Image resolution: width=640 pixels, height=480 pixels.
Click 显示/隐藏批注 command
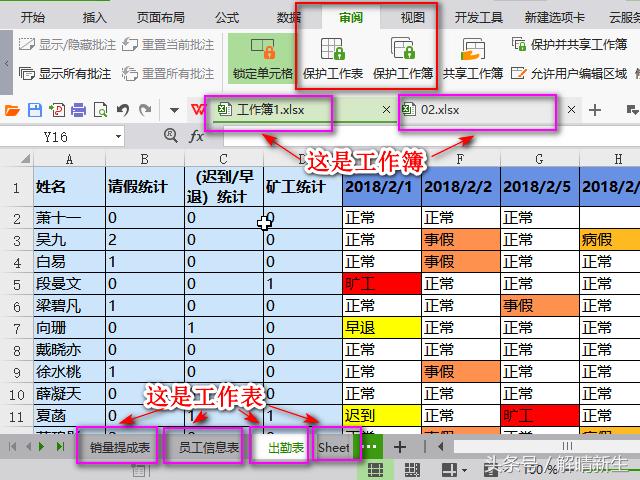tap(67, 44)
